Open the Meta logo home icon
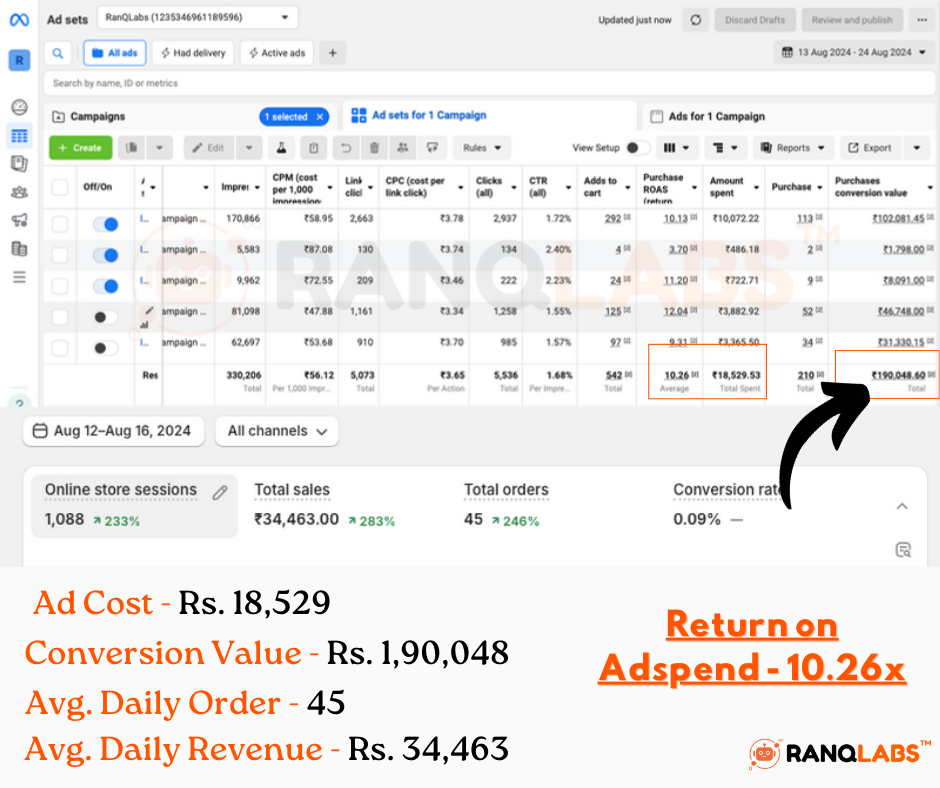The height and width of the screenshot is (788, 940). (19, 19)
